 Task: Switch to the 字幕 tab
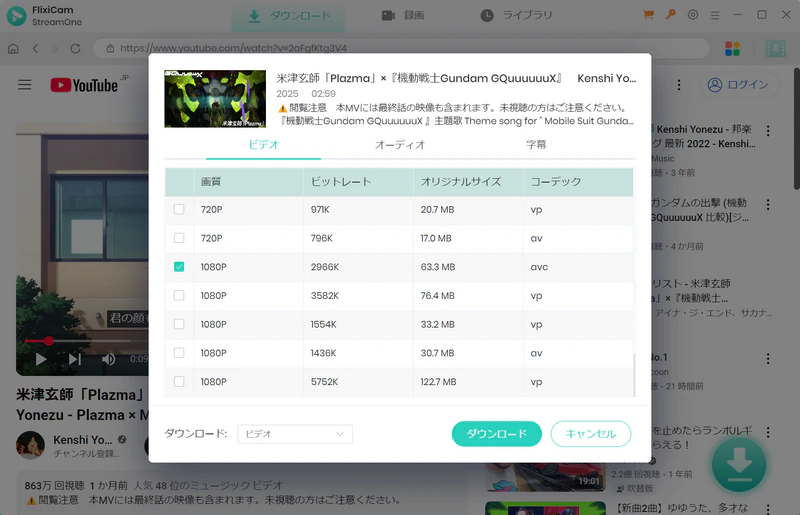pos(536,145)
